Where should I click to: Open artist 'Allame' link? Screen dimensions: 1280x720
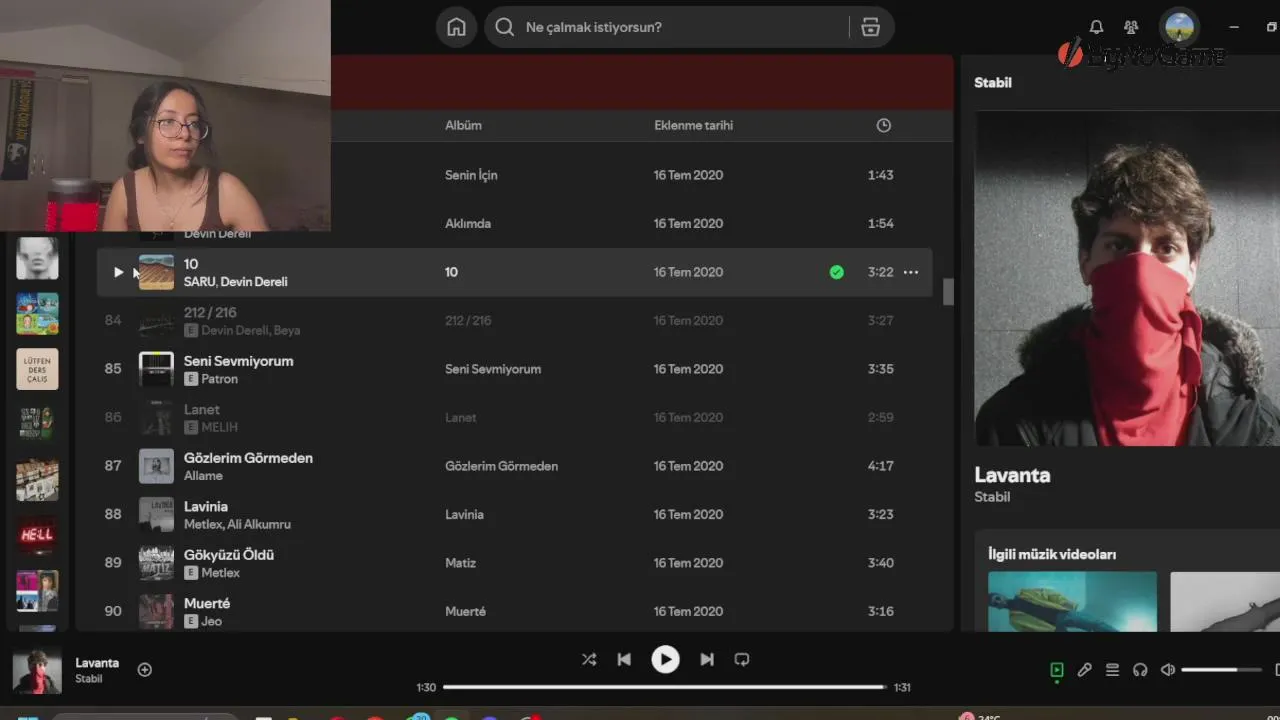pyautogui.click(x=203, y=476)
